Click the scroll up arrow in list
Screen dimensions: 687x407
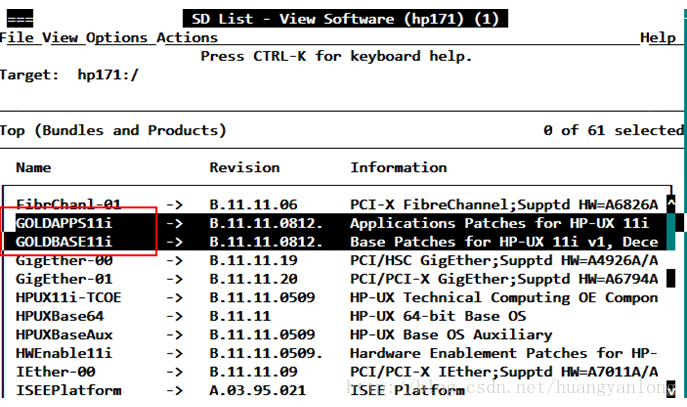click(x=671, y=204)
